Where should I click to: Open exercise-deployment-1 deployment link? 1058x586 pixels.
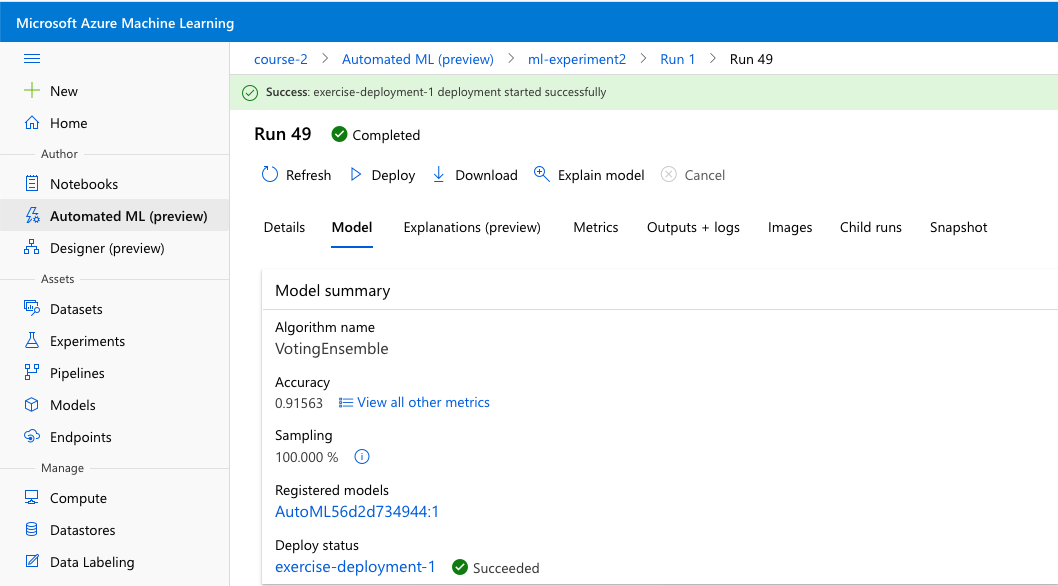[355, 567]
